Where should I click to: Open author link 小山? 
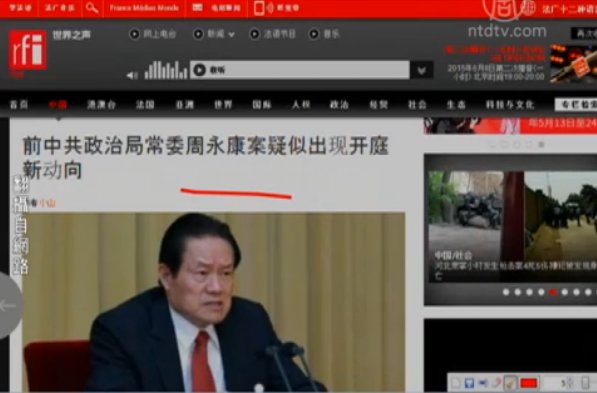click(48, 203)
